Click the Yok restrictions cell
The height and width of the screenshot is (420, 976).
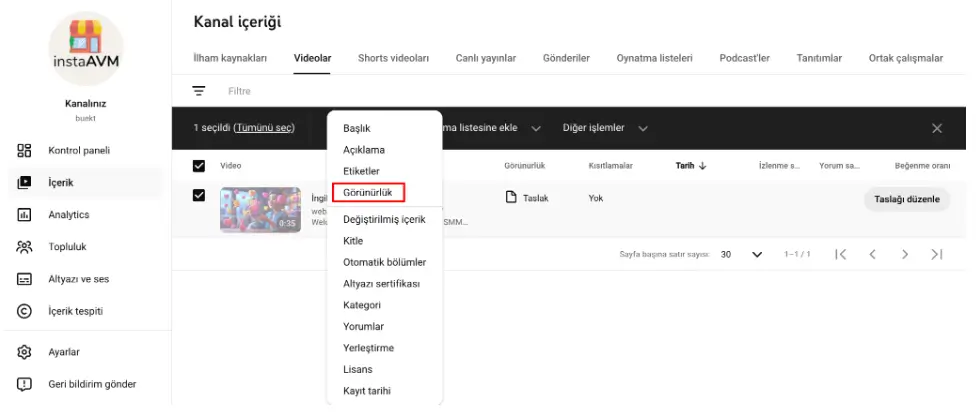click(x=596, y=198)
